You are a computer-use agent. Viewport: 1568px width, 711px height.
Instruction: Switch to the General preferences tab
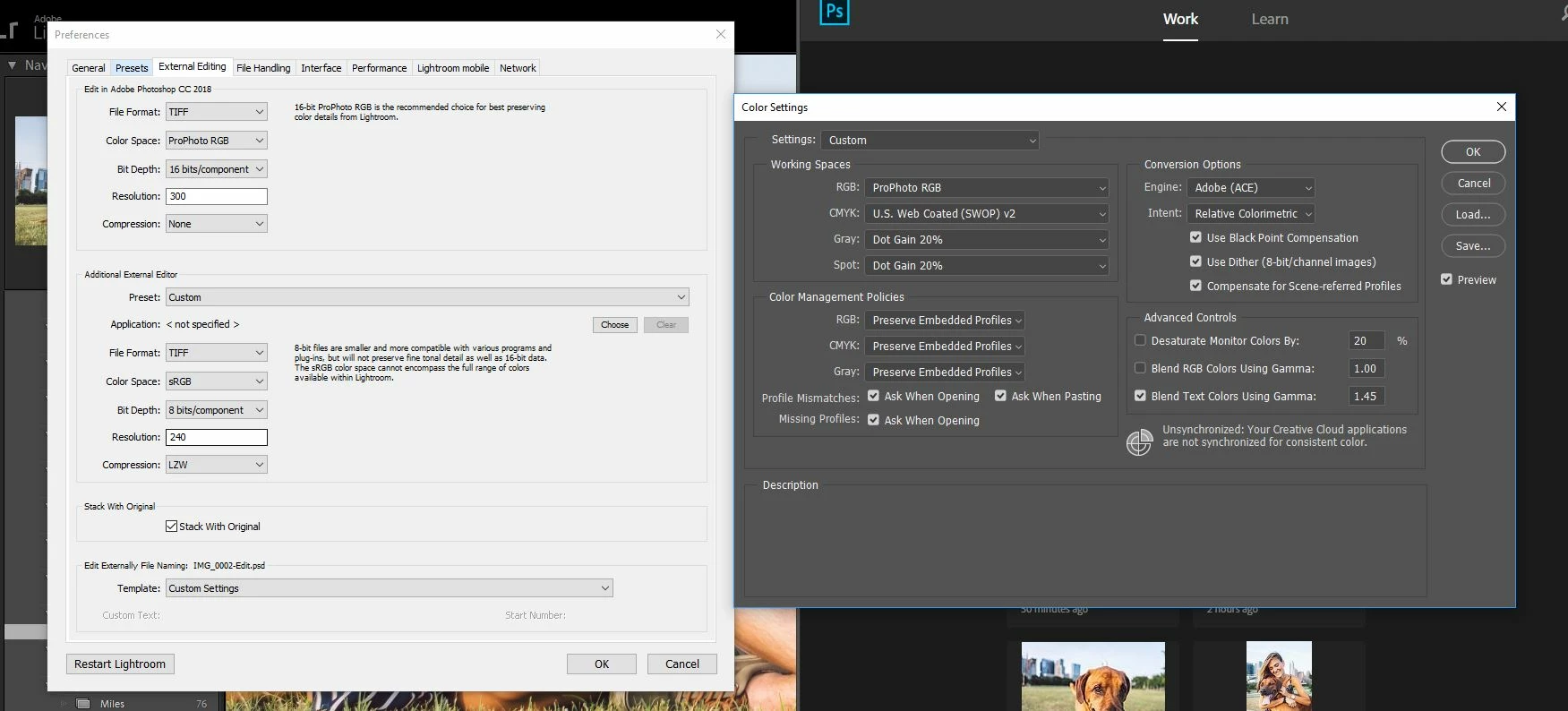tap(89, 68)
